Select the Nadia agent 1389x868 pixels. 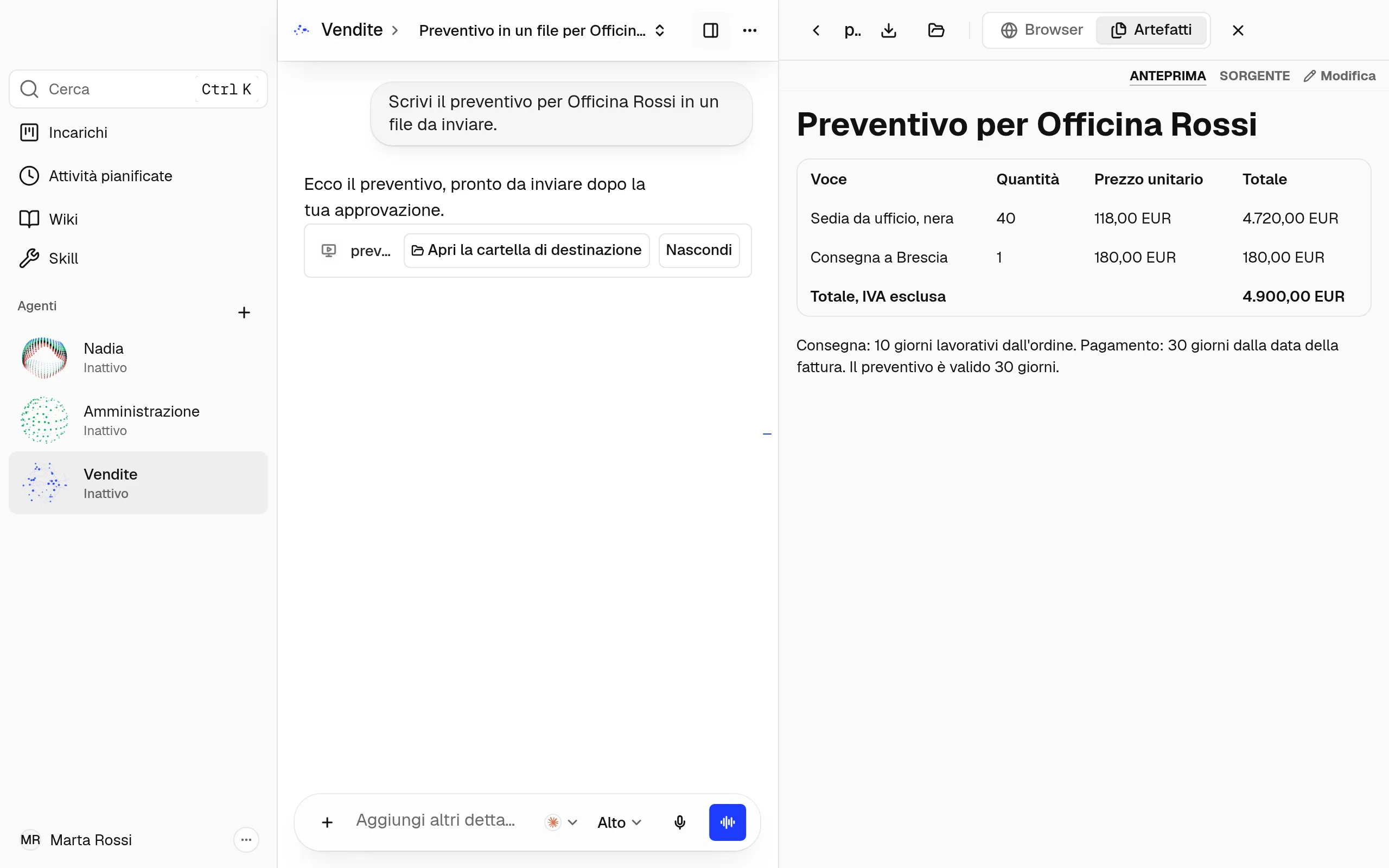(x=138, y=357)
